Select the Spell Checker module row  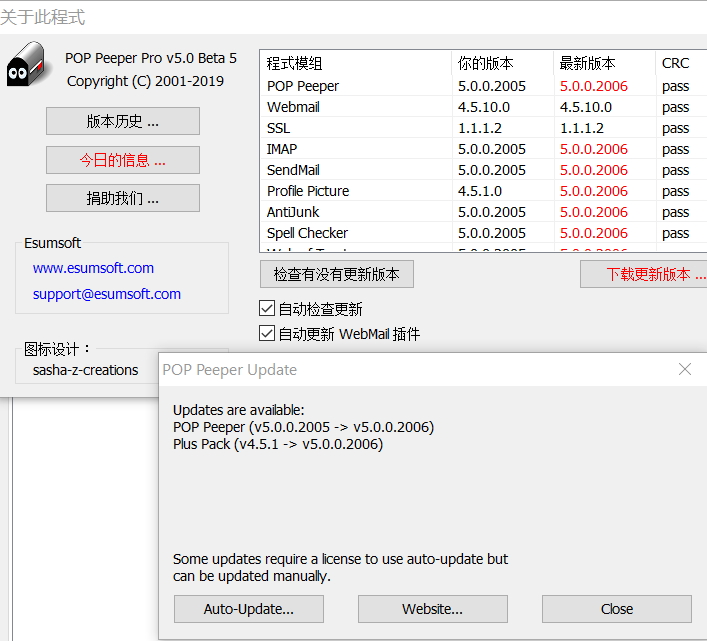[x=483, y=233]
